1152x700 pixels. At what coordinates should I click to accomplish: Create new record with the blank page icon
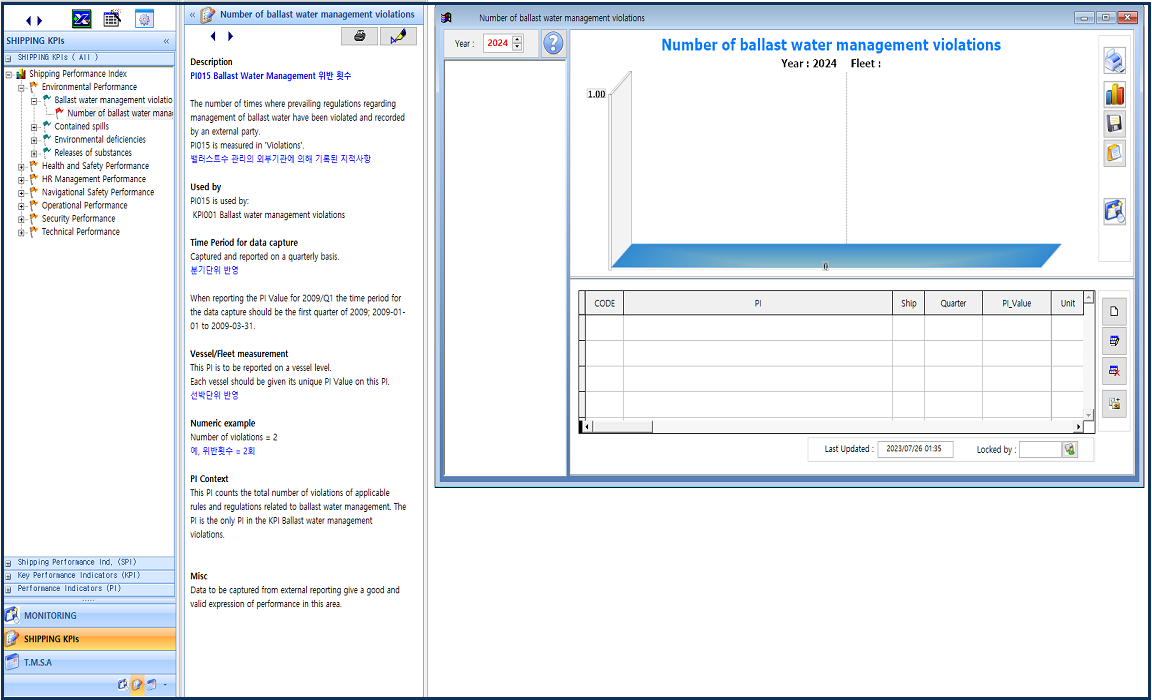point(1115,311)
